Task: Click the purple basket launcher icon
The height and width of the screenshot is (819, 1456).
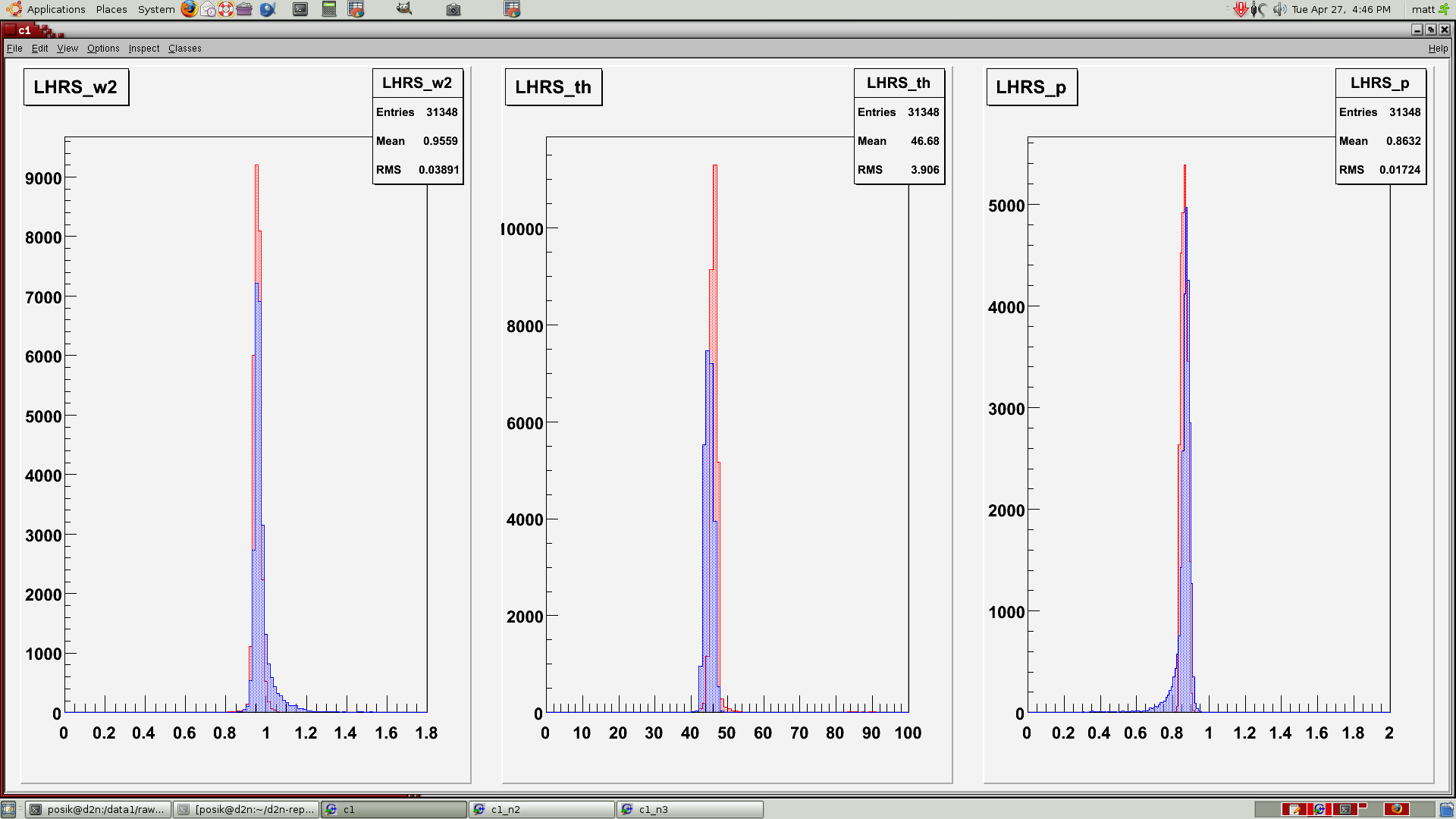Action: click(244, 9)
